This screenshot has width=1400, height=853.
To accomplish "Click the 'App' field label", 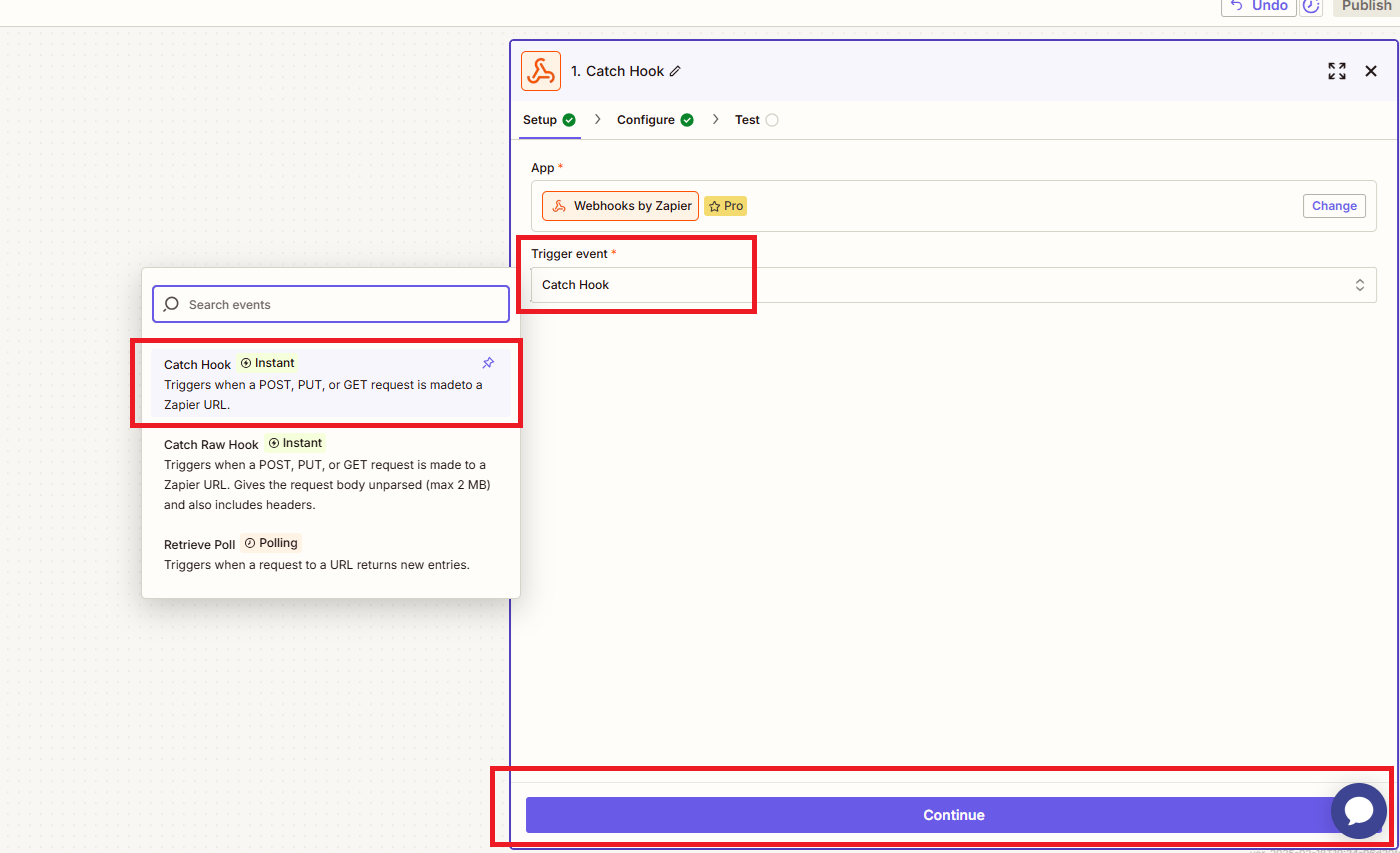I will tap(542, 168).
